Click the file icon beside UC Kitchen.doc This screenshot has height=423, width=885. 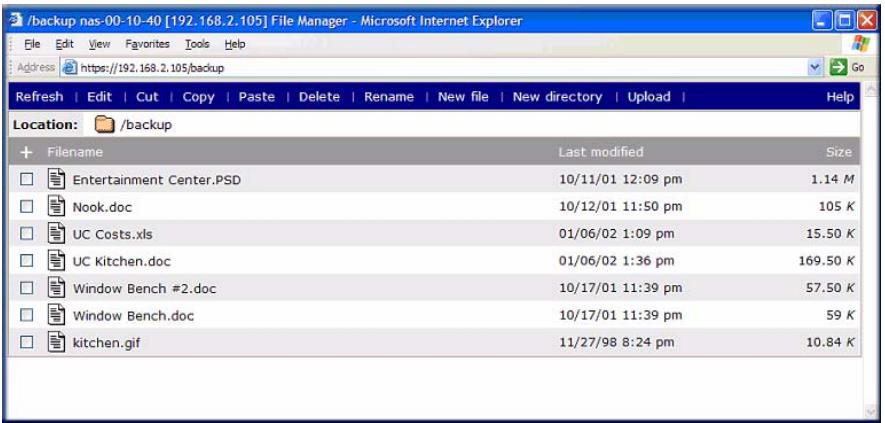click(x=56, y=261)
